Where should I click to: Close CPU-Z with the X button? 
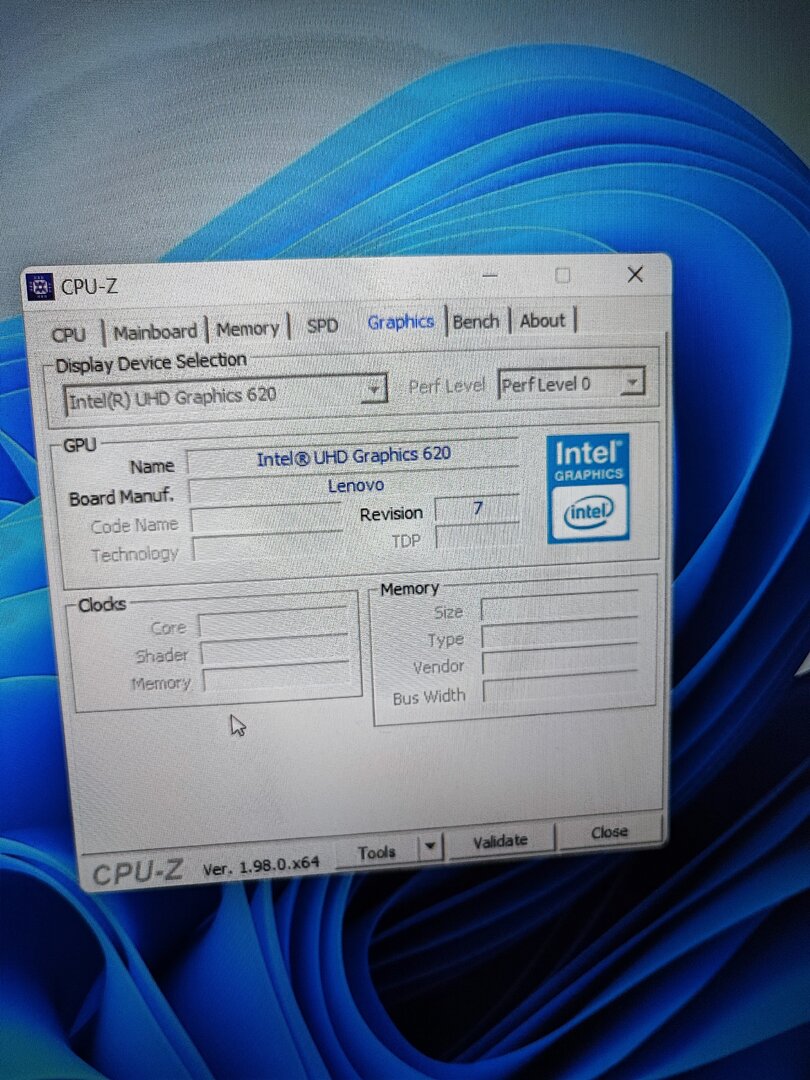click(x=635, y=274)
